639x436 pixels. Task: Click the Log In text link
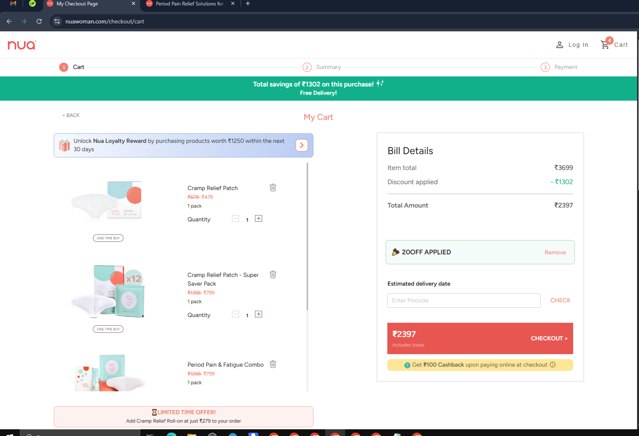578,45
